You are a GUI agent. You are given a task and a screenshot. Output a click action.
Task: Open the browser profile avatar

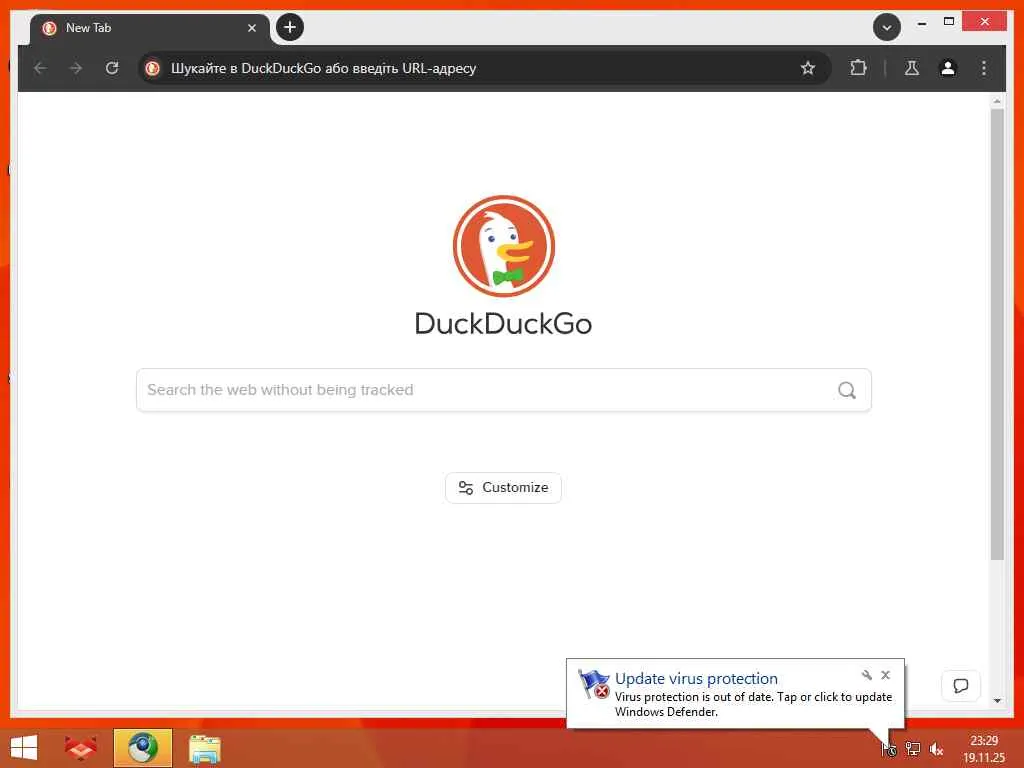click(948, 68)
